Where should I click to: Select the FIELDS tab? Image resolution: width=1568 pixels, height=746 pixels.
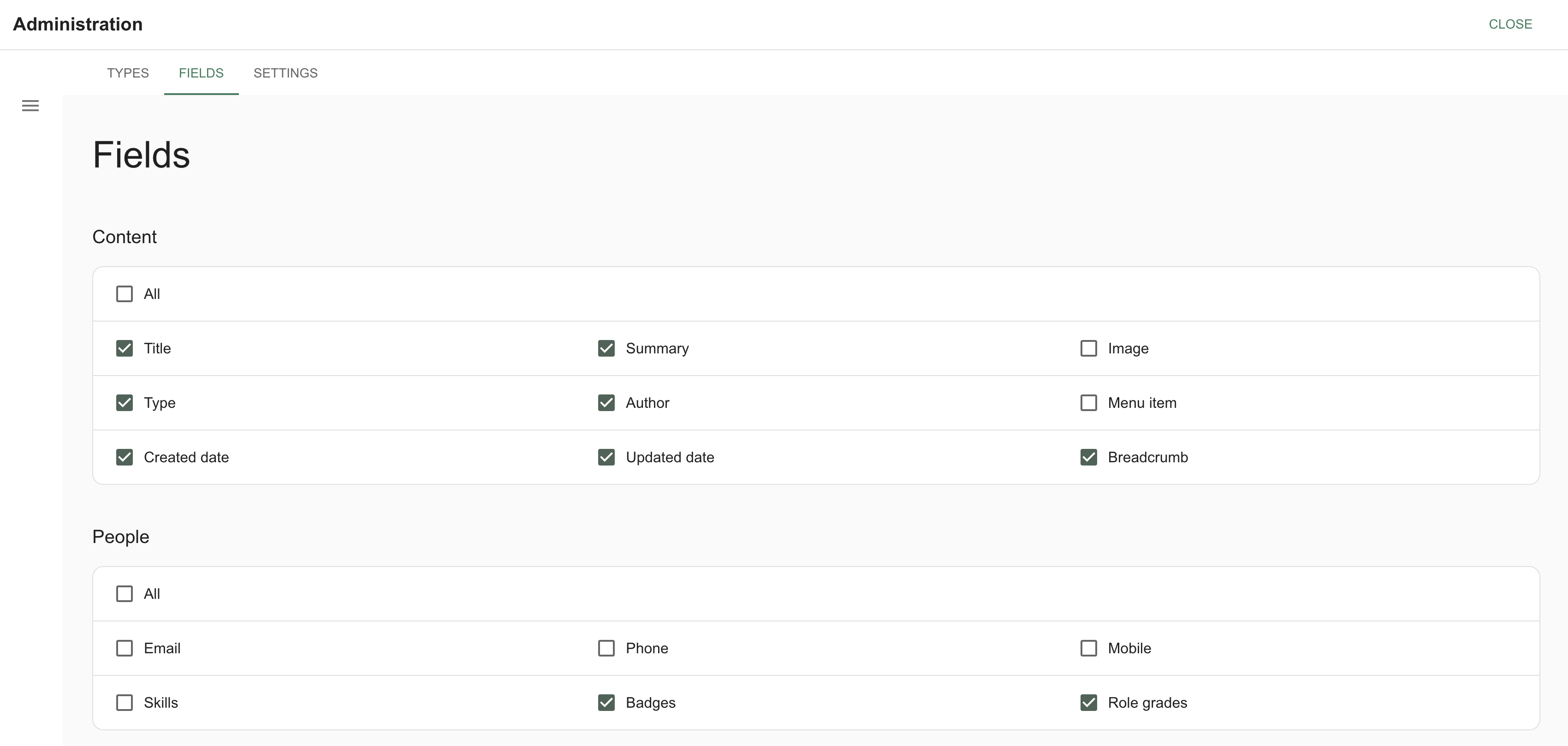[201, 73]
